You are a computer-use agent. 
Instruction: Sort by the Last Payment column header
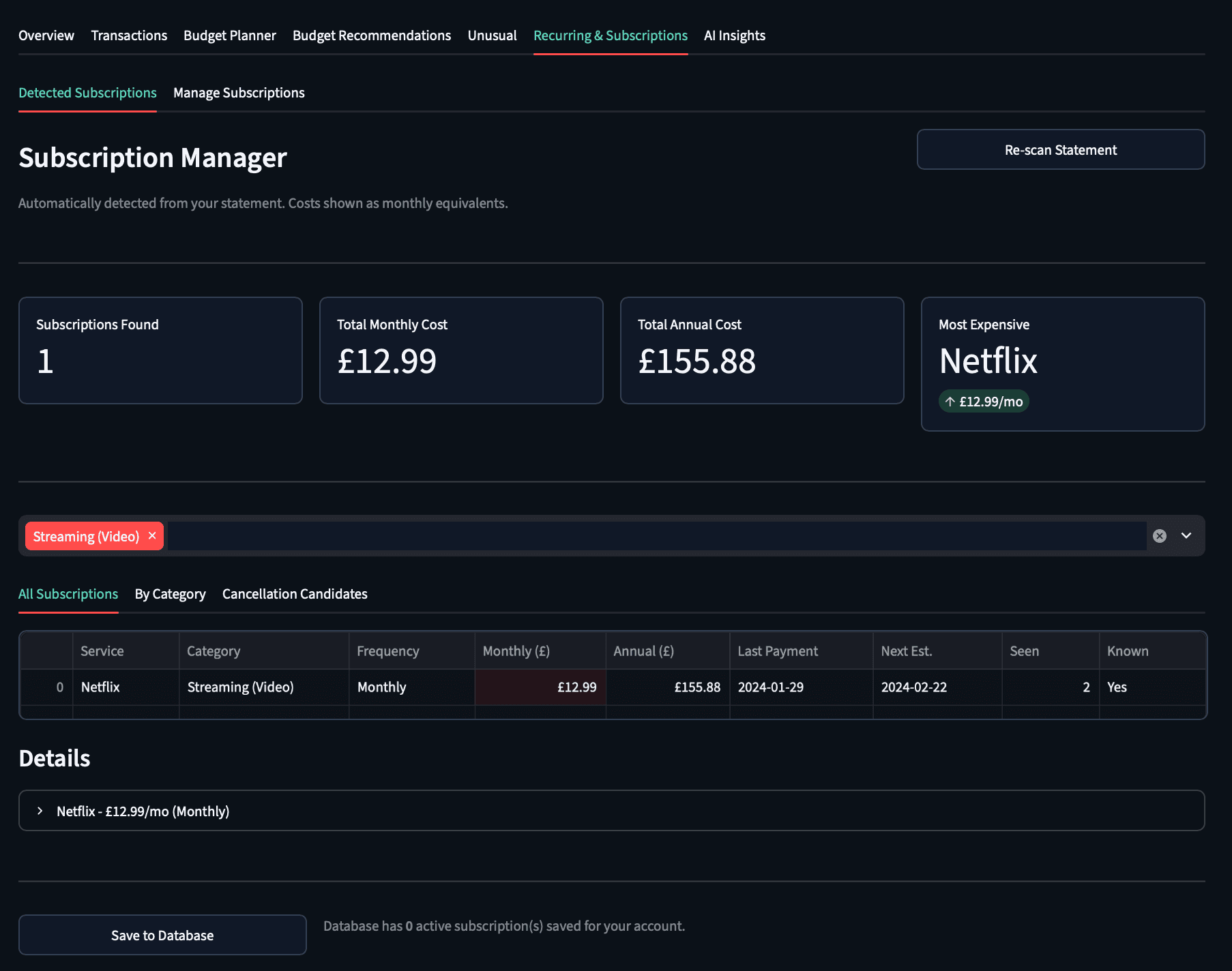pos(802,651)
